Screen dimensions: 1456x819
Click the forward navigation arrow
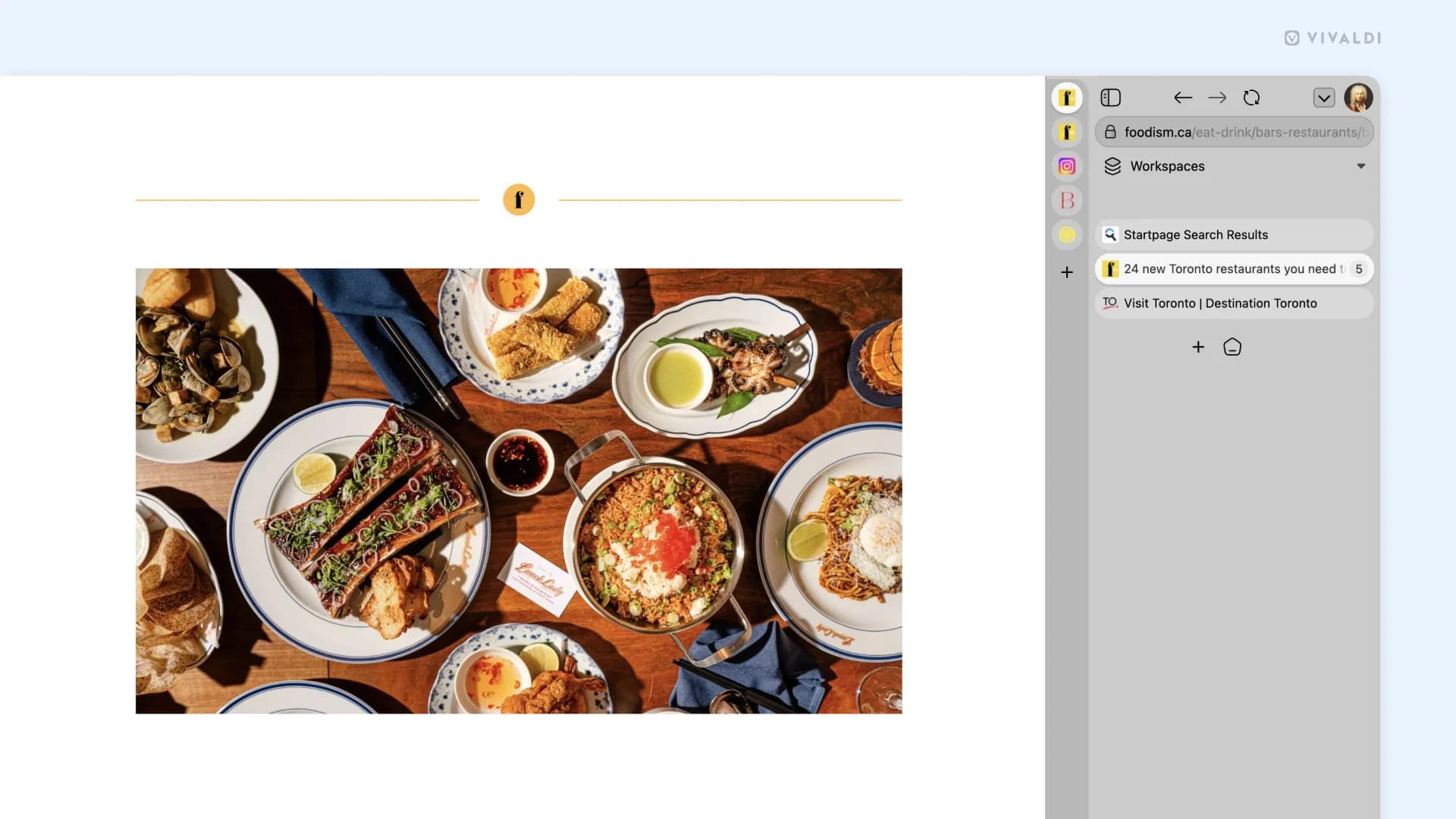point(1217,98)
